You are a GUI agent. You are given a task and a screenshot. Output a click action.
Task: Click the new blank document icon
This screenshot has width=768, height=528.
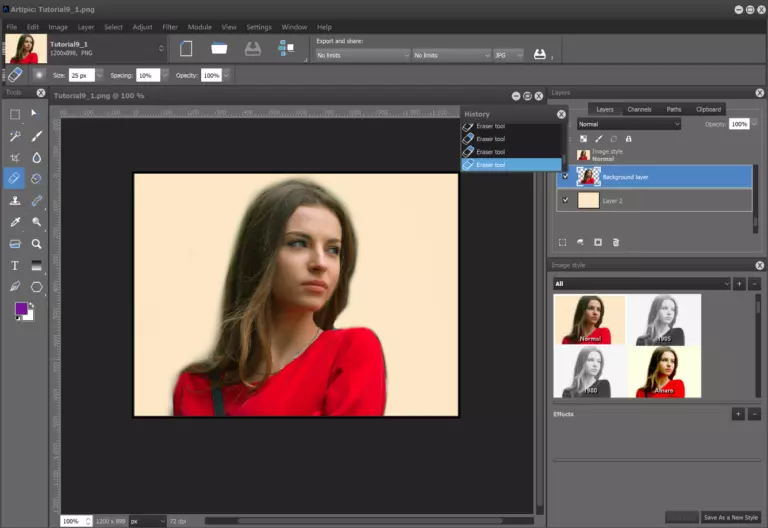tap(185, 48)
